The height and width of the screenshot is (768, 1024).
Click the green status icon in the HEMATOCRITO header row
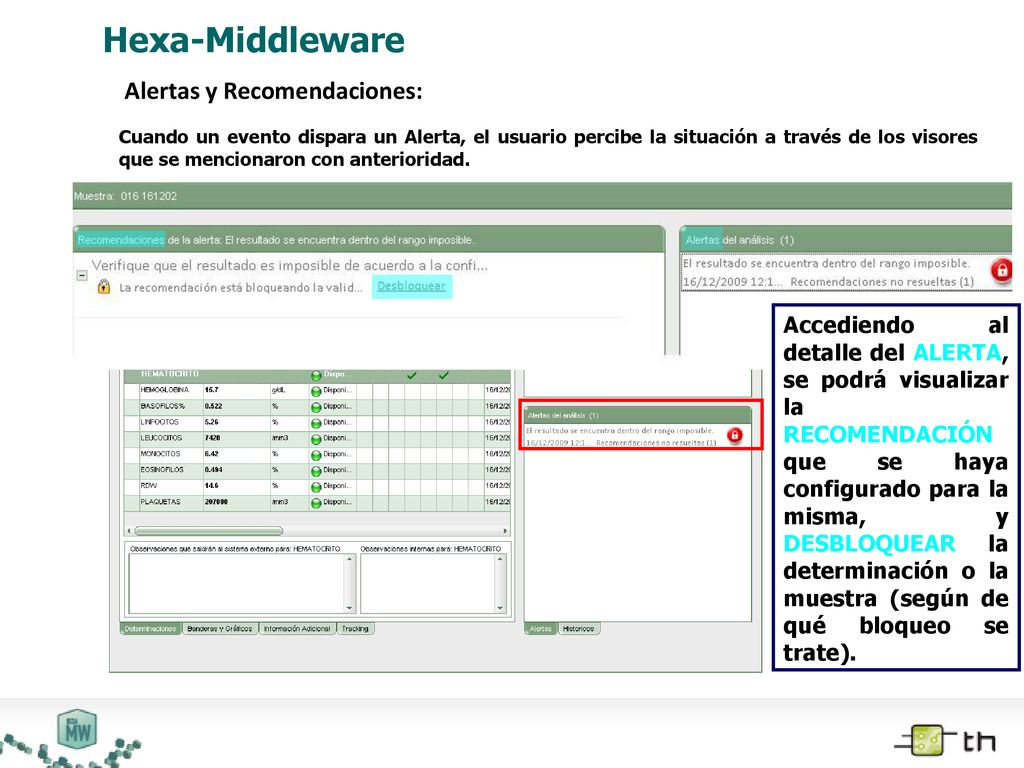tap(316, 376)
